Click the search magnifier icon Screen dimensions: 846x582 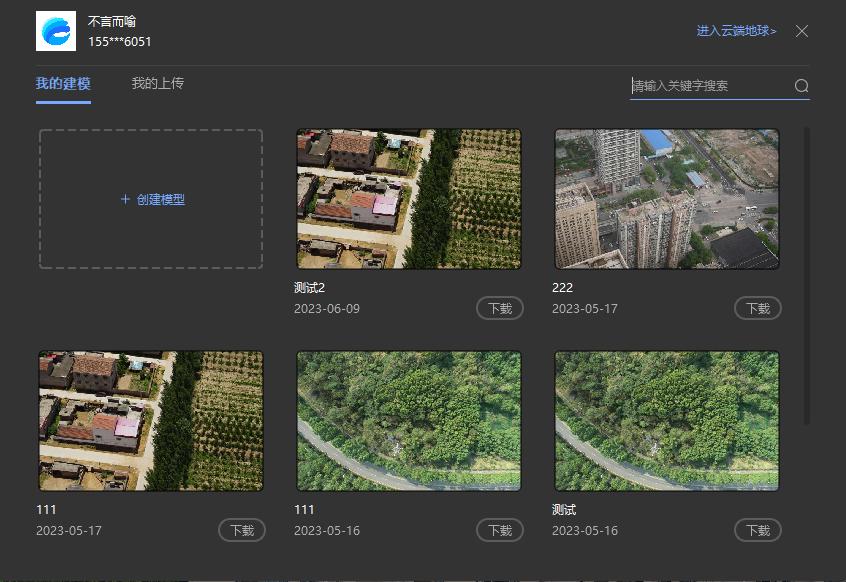click(801, 86)
